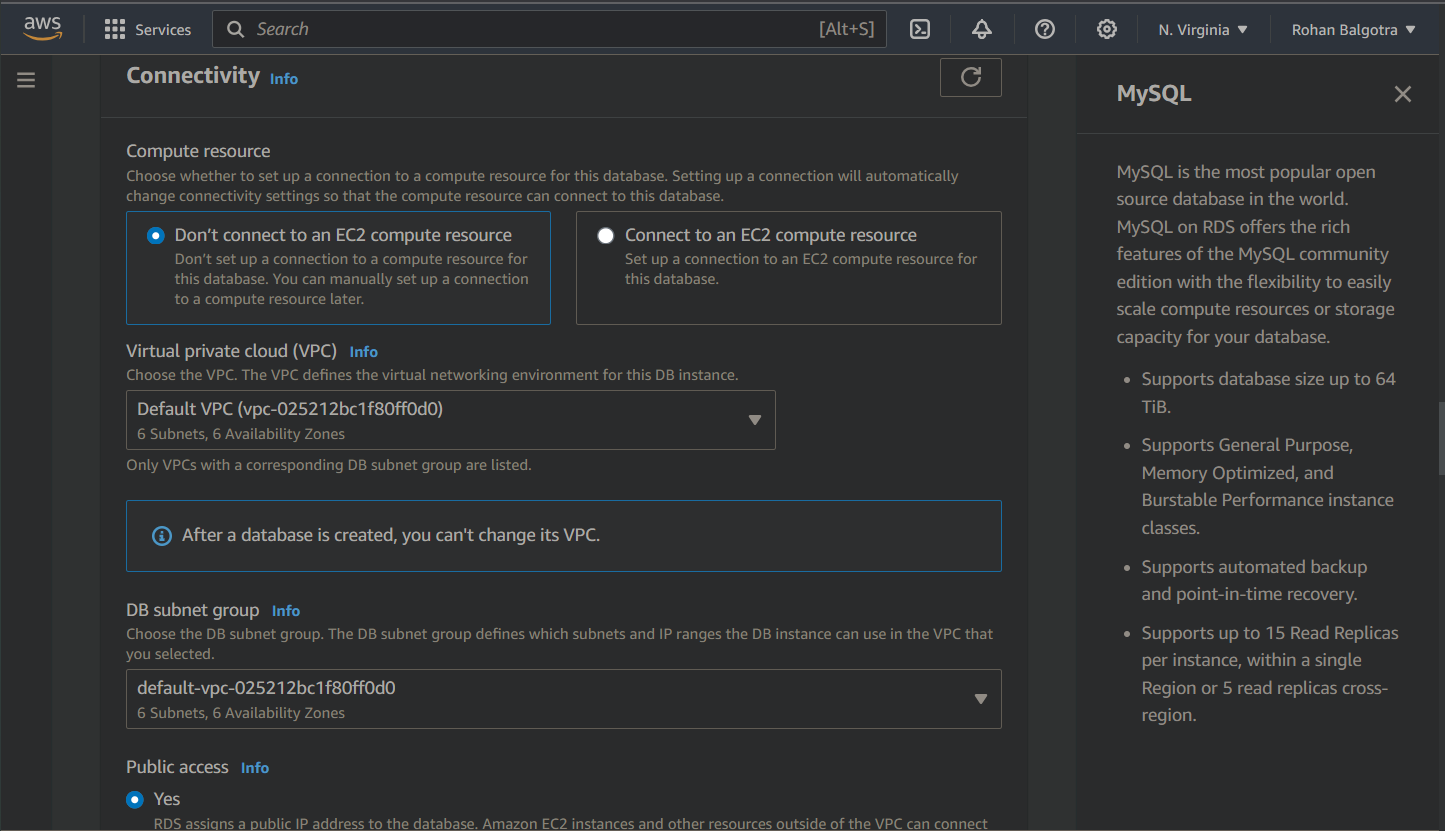Click 'Supports database size up to 64 TiB' bullet
The height and width of the screenshot is (831, 1445).
tap(1268, 393)
